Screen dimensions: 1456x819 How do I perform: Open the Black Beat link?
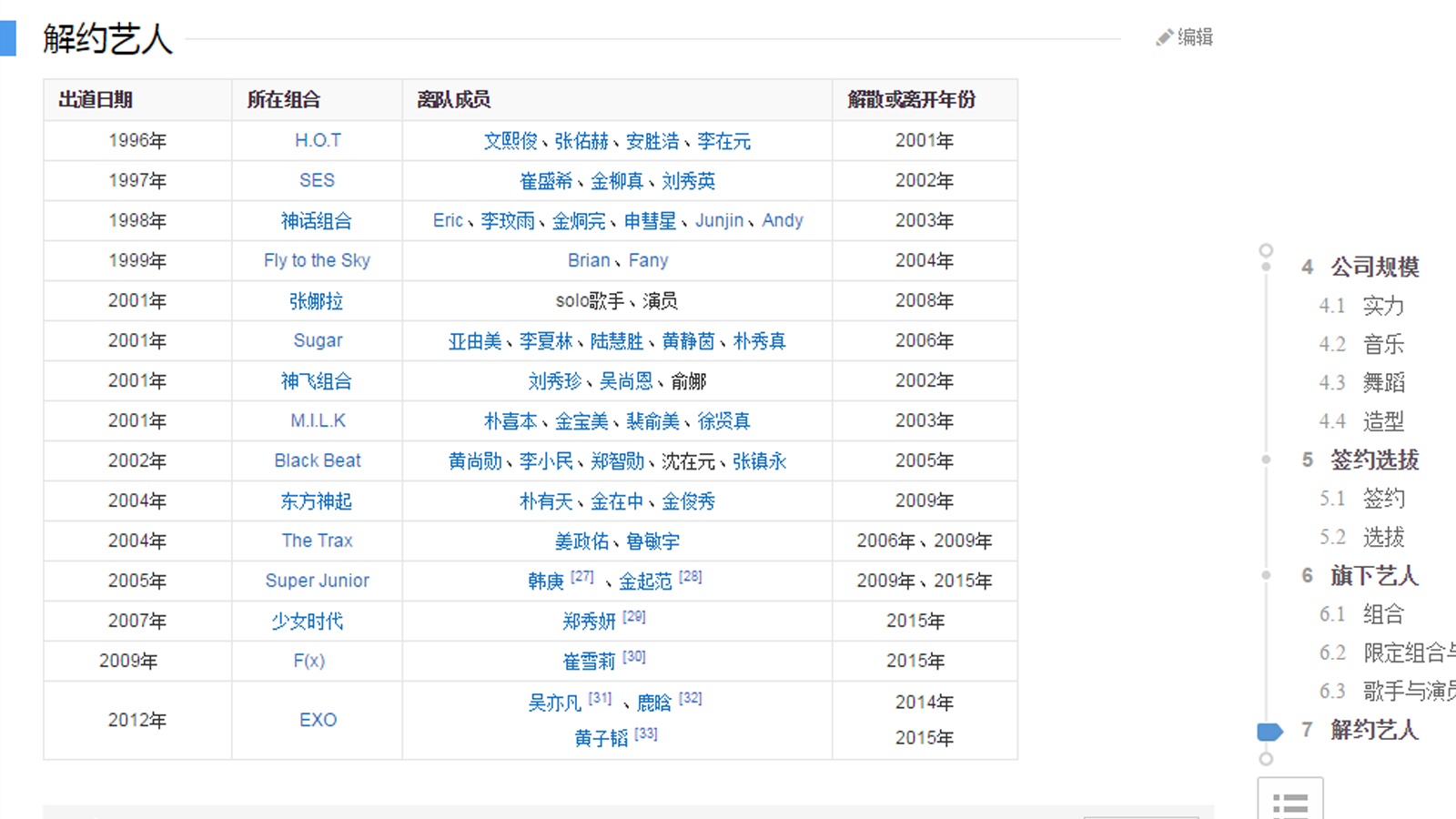[318, 461]
